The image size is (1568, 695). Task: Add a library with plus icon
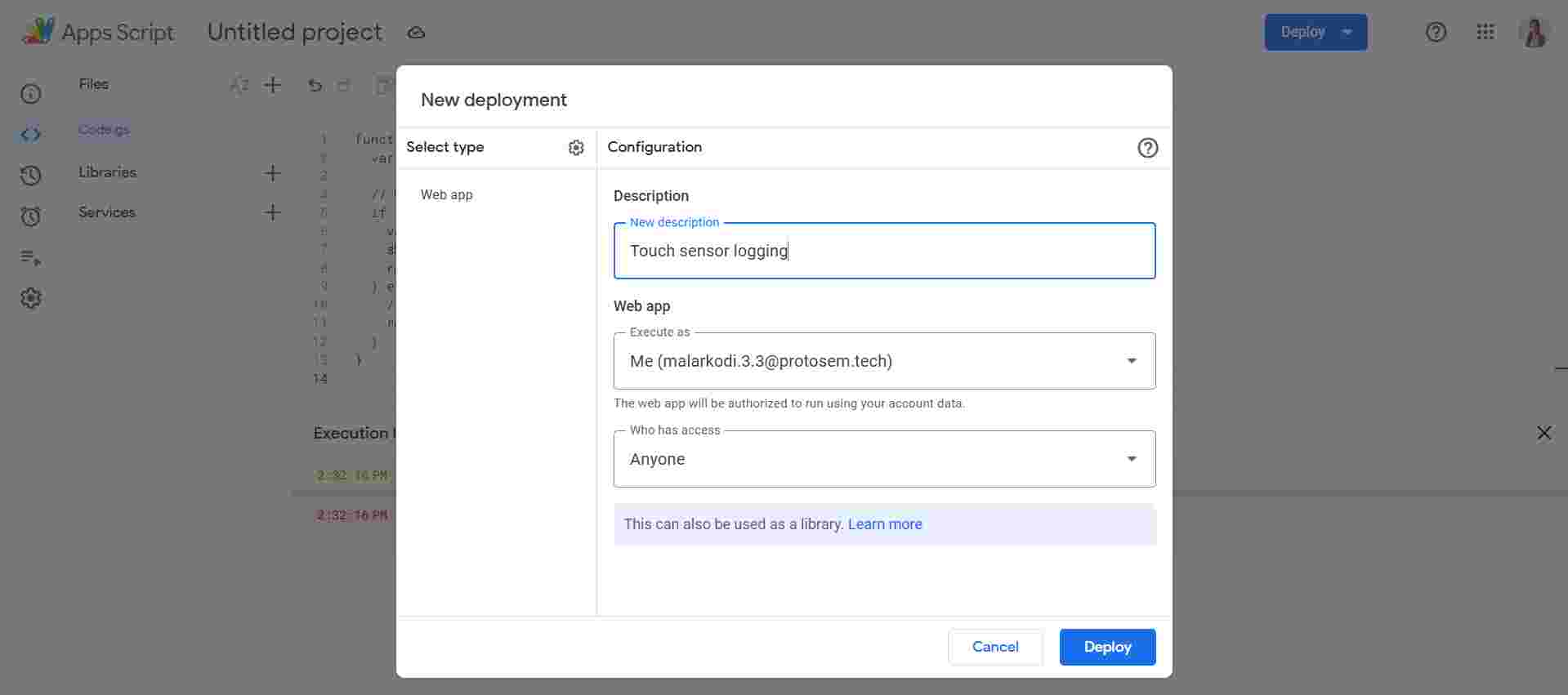click(x=273, y=173)
